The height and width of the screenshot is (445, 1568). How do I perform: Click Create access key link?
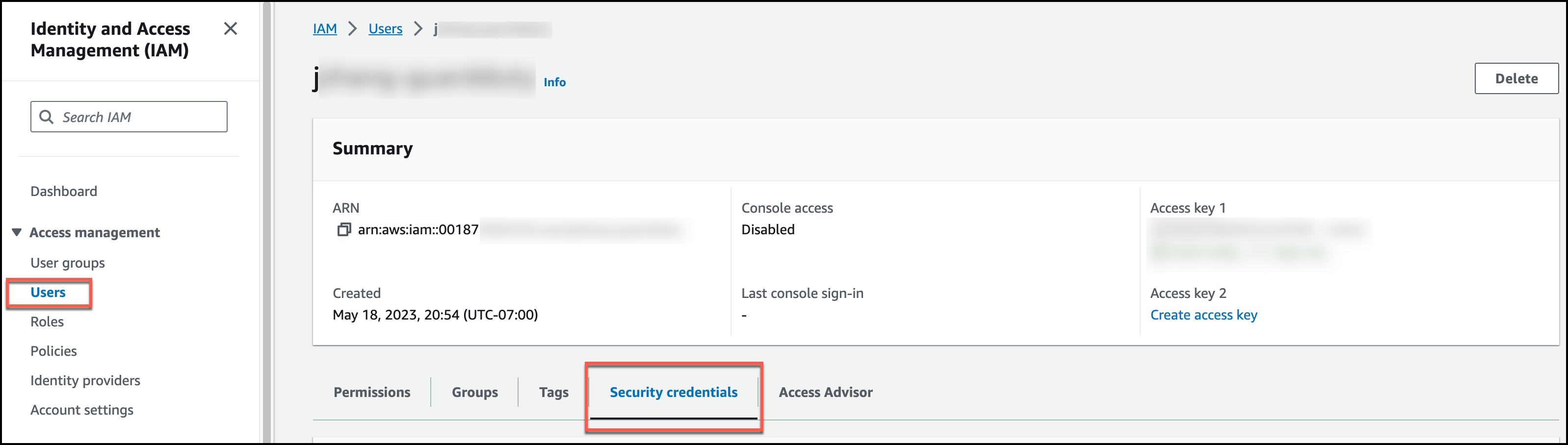[1203, 315]
